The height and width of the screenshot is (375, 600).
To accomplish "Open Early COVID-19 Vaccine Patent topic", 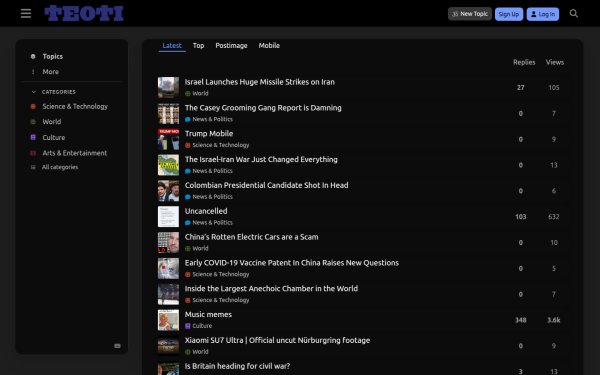I will click(292, 263).
